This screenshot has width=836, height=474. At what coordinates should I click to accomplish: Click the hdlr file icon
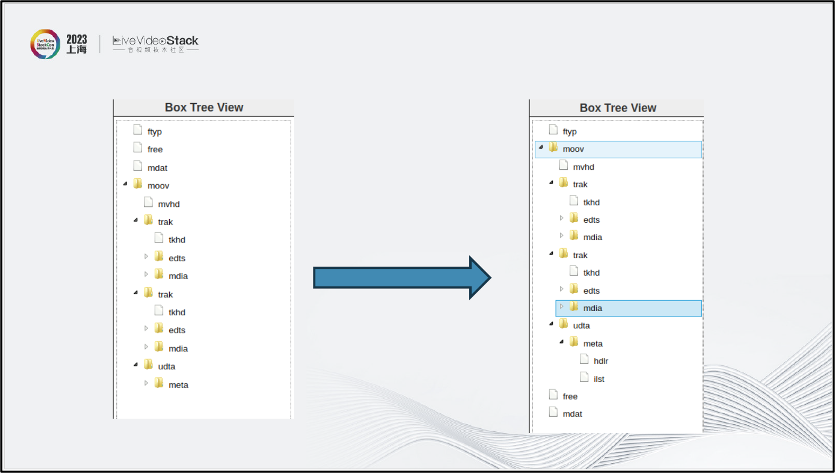[584, 360]
